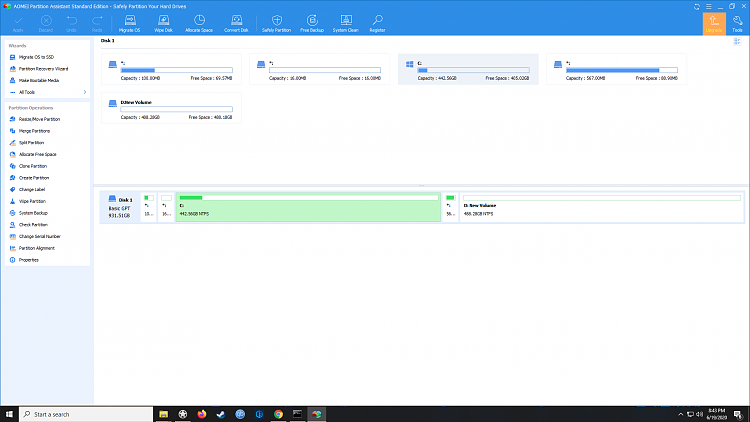Viewport: 750px width, 422px height.
Task: Click the Apply toolbar icon
Action: (x=18, y=23)
